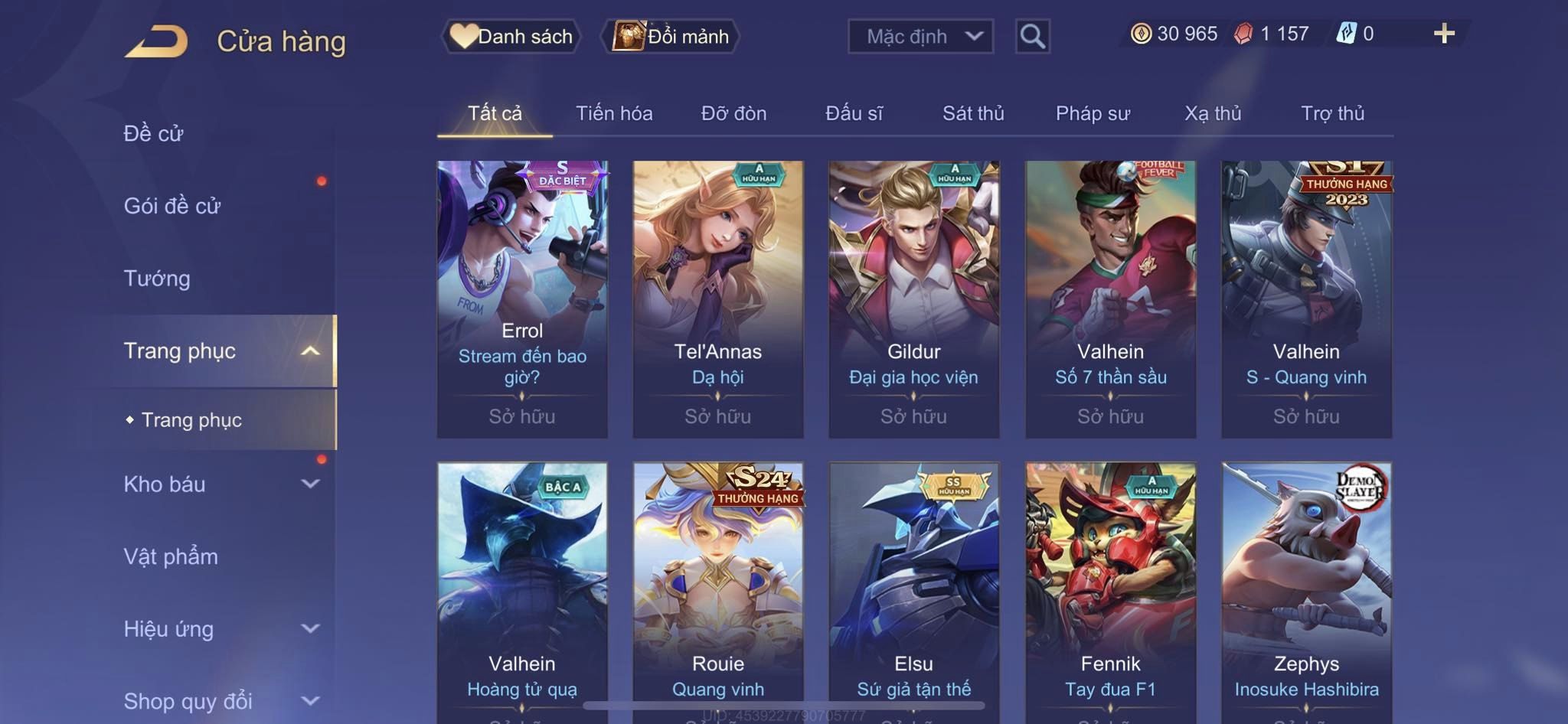Expand the Shop quy đổi section
1568x724 pixels.
point(310,700)
